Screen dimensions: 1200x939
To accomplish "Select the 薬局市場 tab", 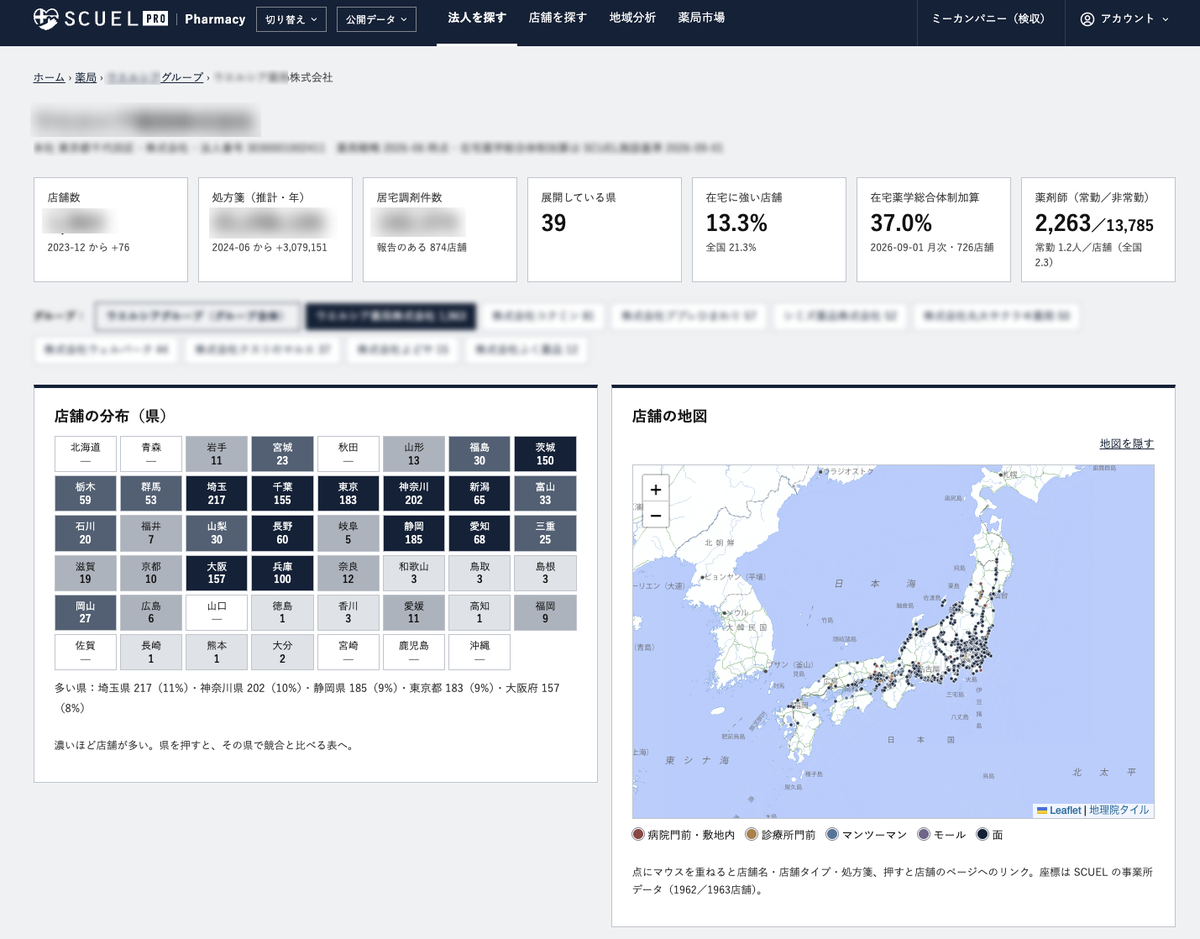I will (701, 18).
